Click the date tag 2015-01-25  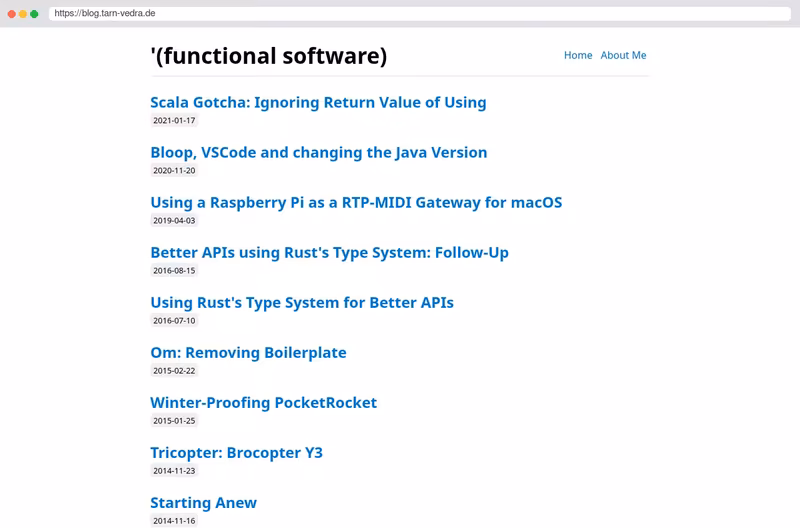[174, 420]
